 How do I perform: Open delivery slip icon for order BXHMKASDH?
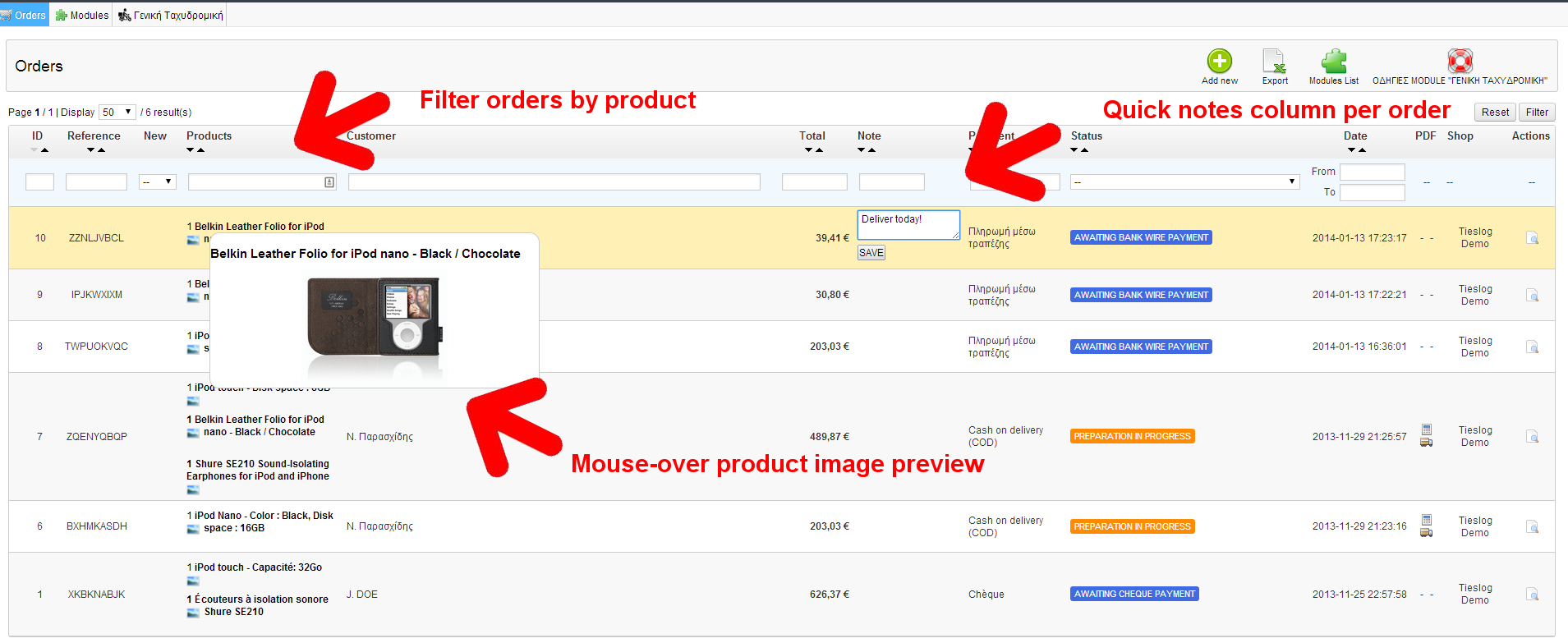click(1427, 533)
